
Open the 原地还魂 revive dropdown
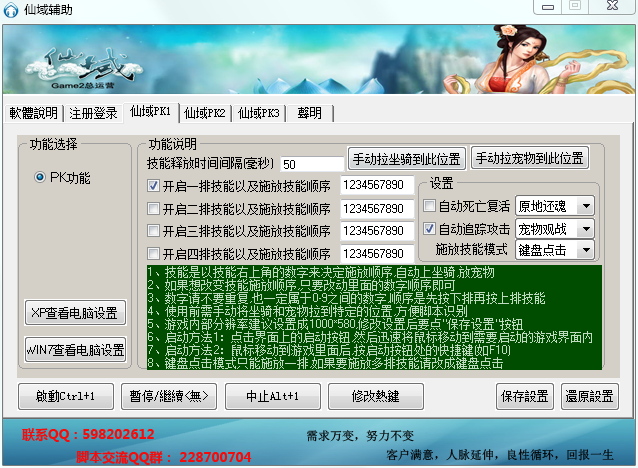point(555,206)
